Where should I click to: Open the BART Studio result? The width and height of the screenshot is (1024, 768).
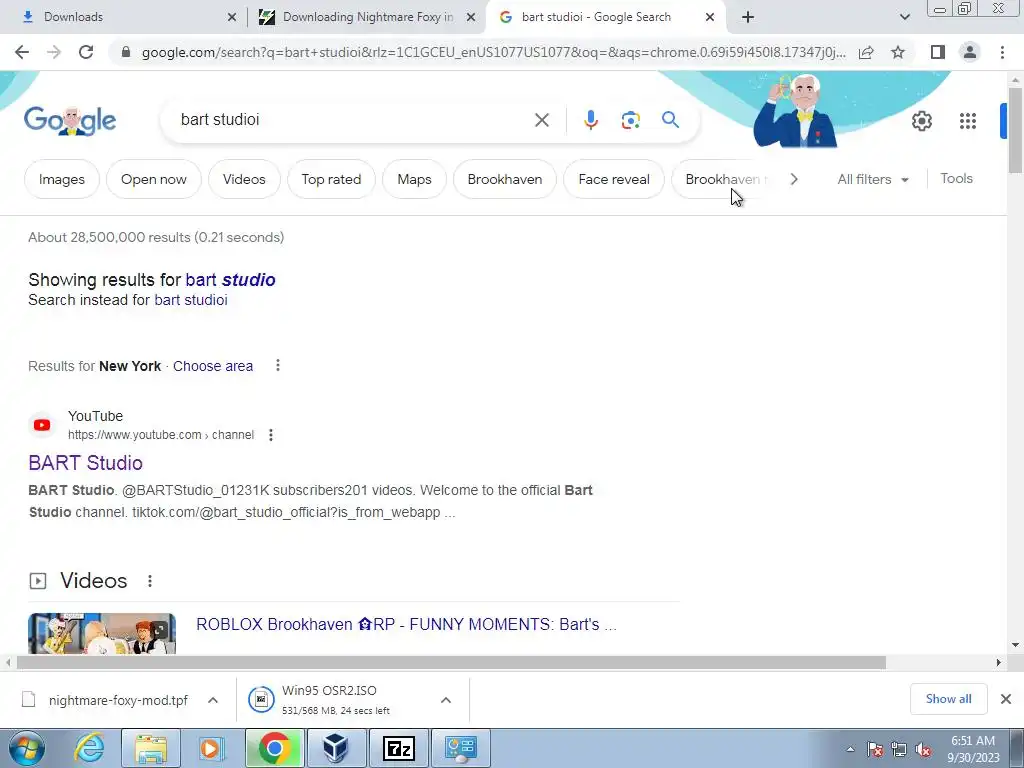coord(86,462)
